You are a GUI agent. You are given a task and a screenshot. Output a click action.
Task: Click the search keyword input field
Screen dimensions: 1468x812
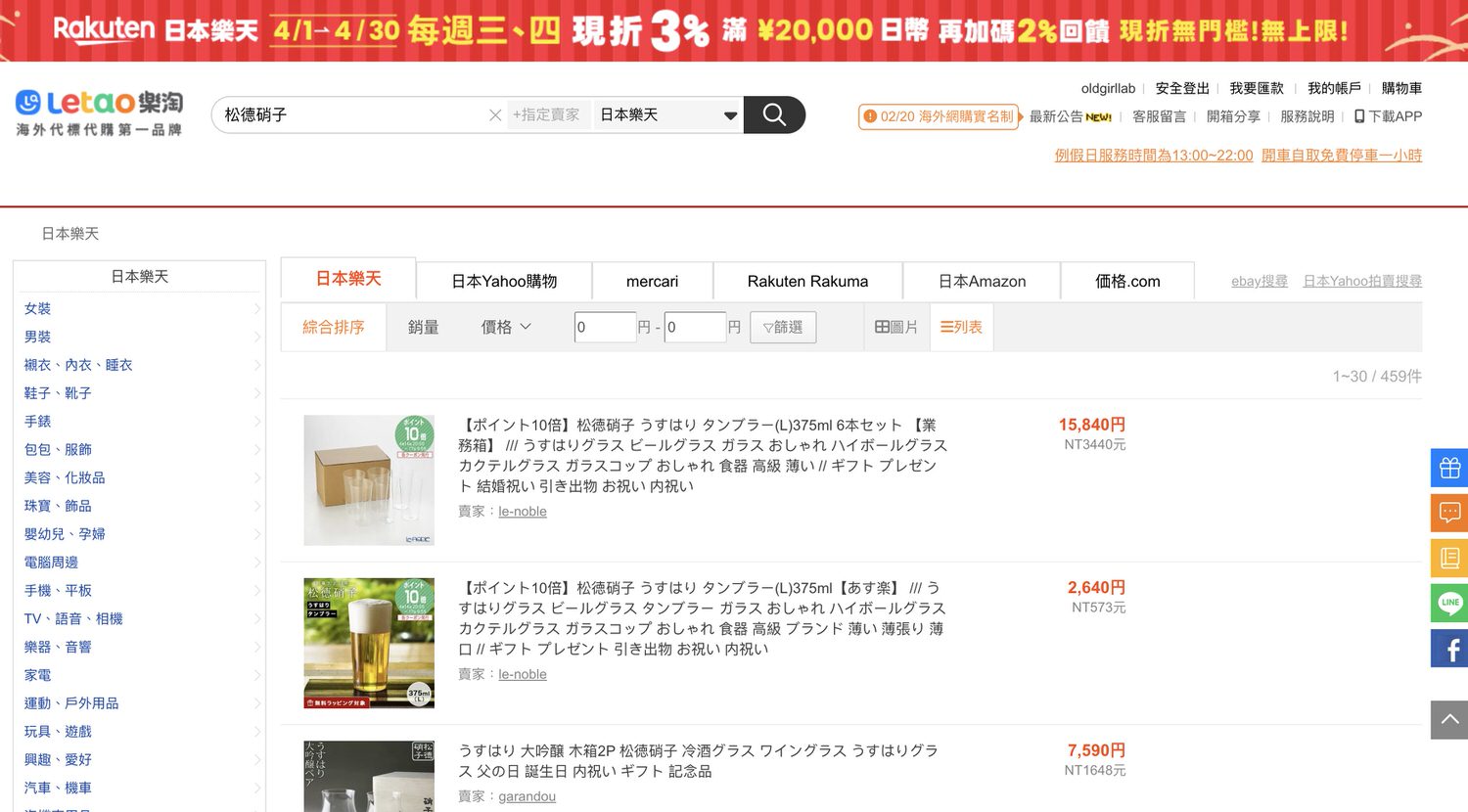click(x=352, y=115)
